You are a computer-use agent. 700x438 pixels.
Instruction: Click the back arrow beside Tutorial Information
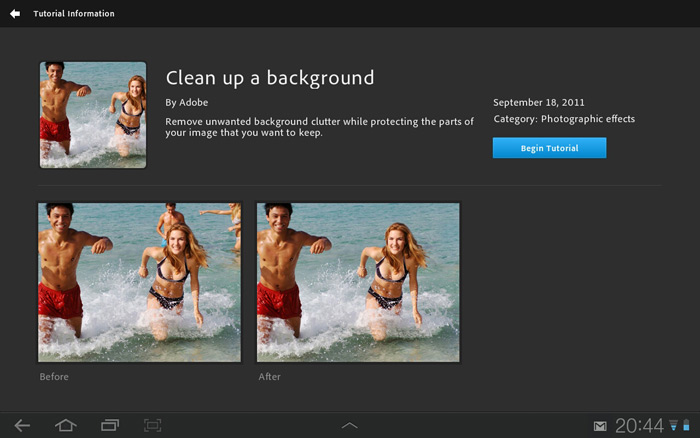pyautogui.click(x=15, y=14)
